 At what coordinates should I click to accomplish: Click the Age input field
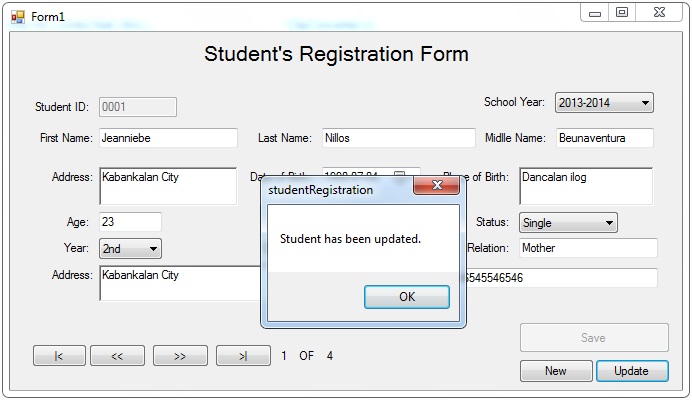(x=130, y=222)
